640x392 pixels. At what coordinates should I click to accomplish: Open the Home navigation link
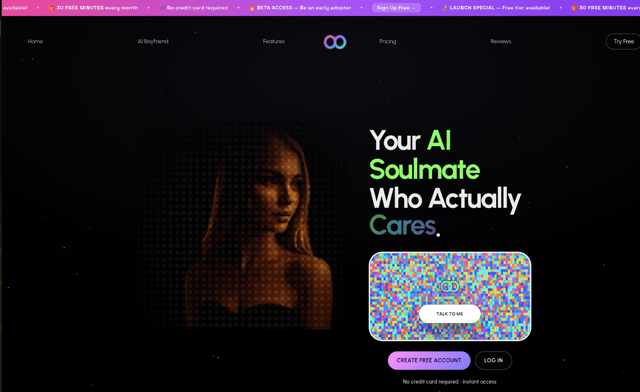point(35,41)
